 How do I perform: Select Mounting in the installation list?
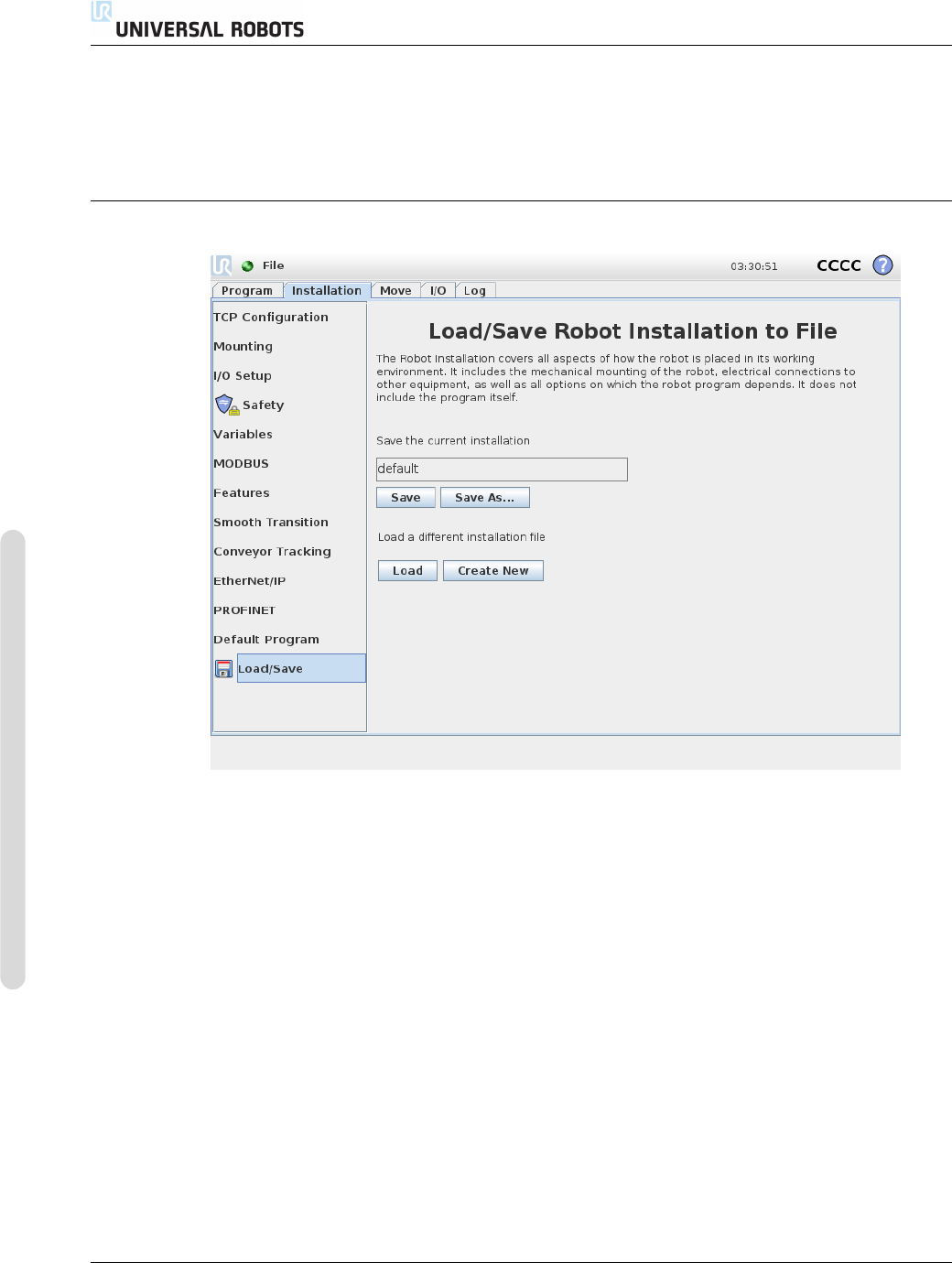[x=243, y=346]
